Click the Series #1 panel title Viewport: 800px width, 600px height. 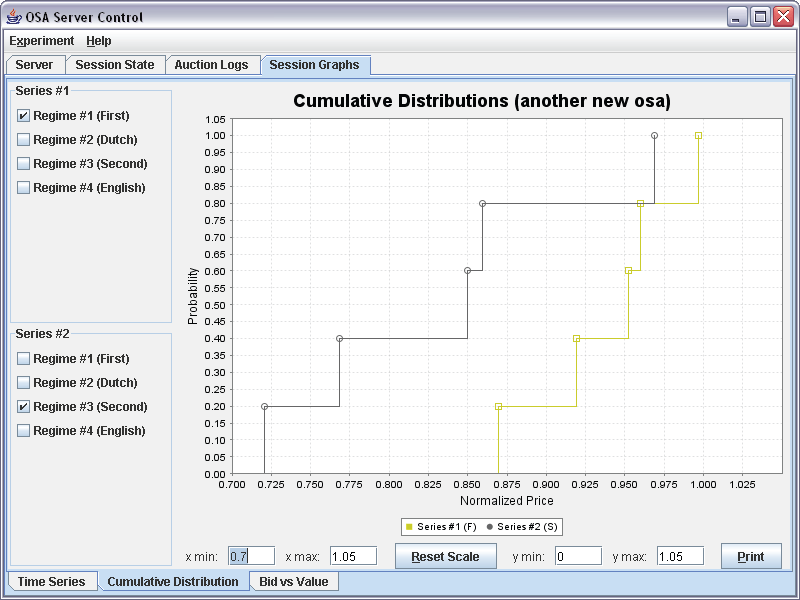click(x=42, y=91)
